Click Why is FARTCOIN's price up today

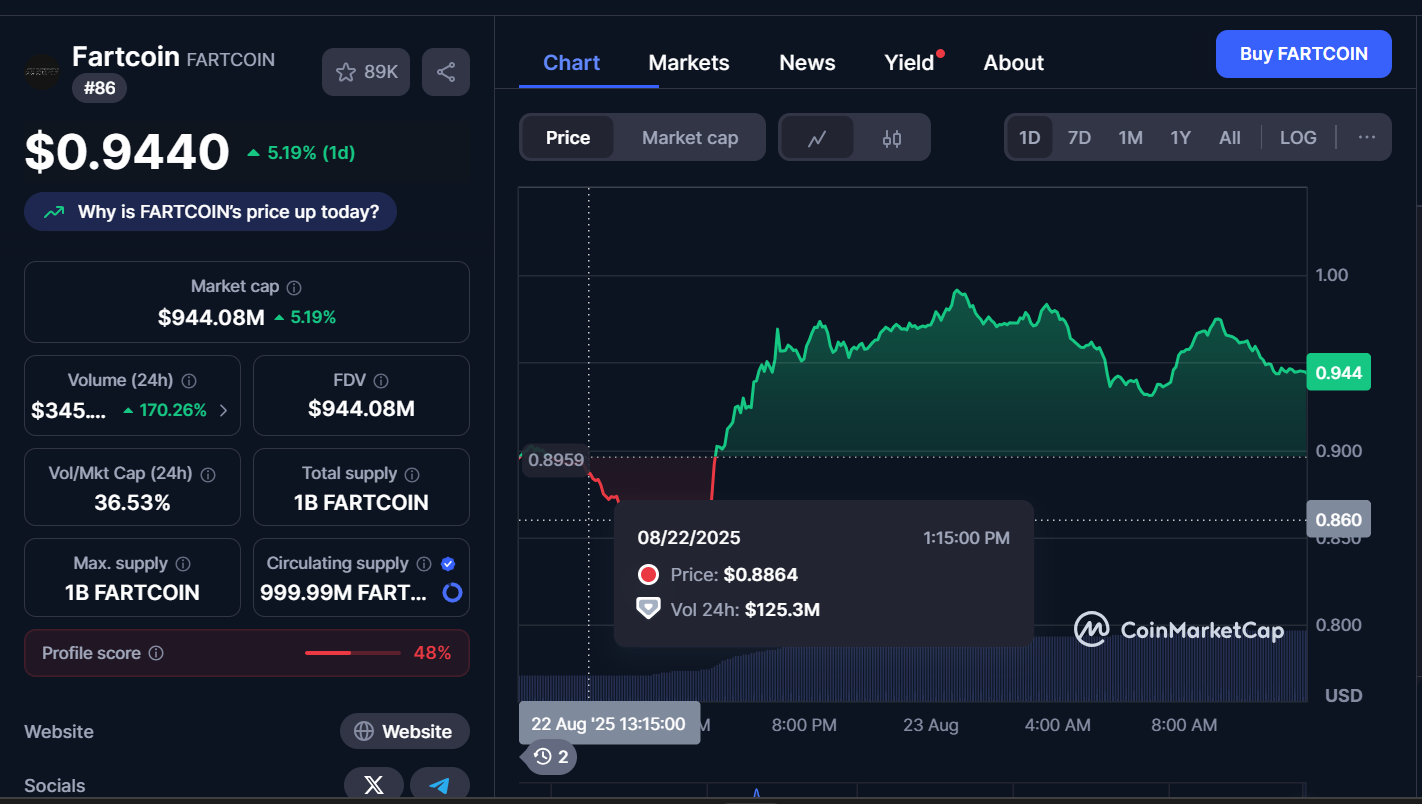point(210,212)
